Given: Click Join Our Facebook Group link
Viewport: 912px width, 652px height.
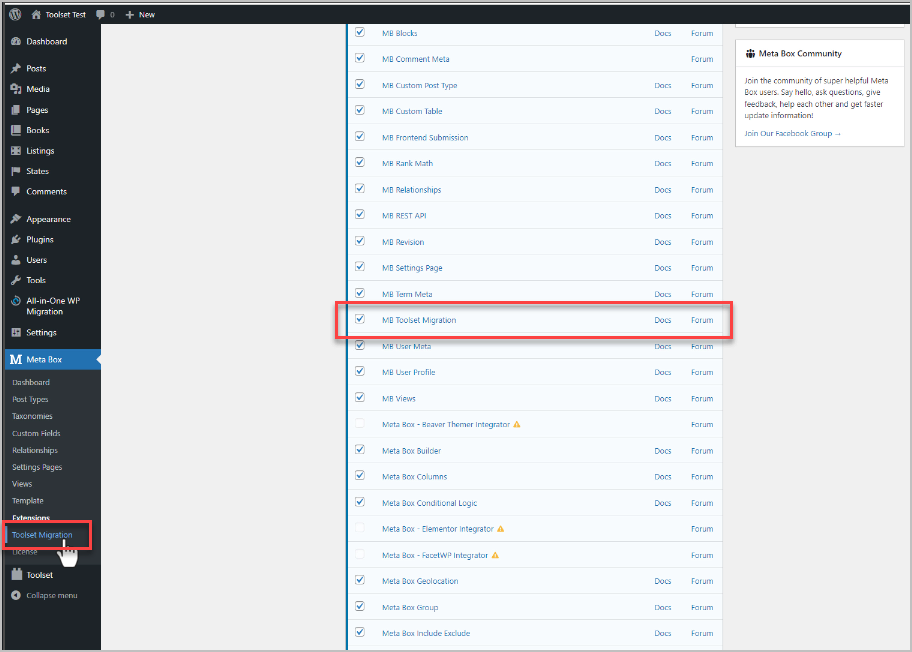Looking at the screenshot, I should pyautogui.click(x=792, y=133).
